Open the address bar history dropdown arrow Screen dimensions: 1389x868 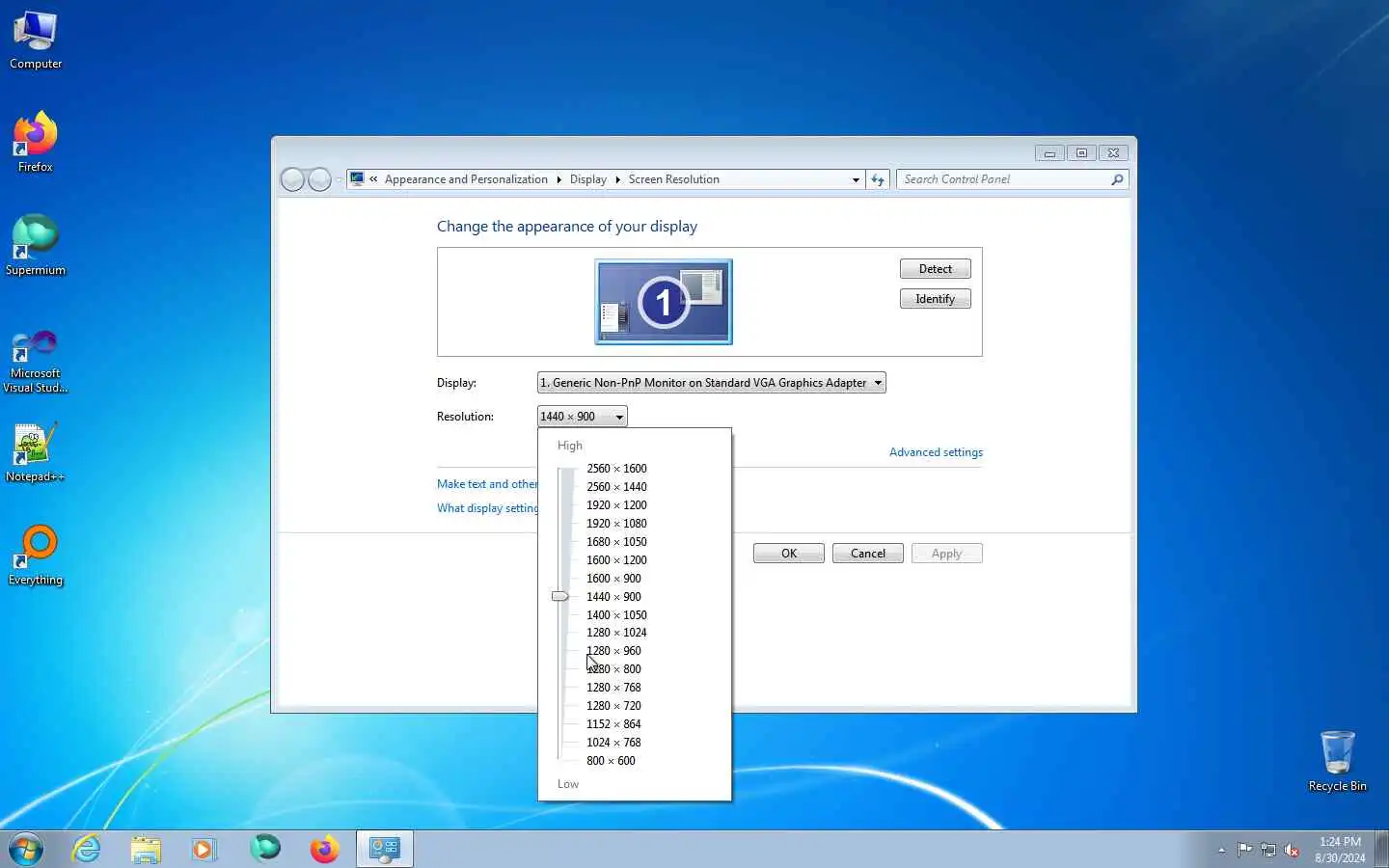(x=856, y=179)
